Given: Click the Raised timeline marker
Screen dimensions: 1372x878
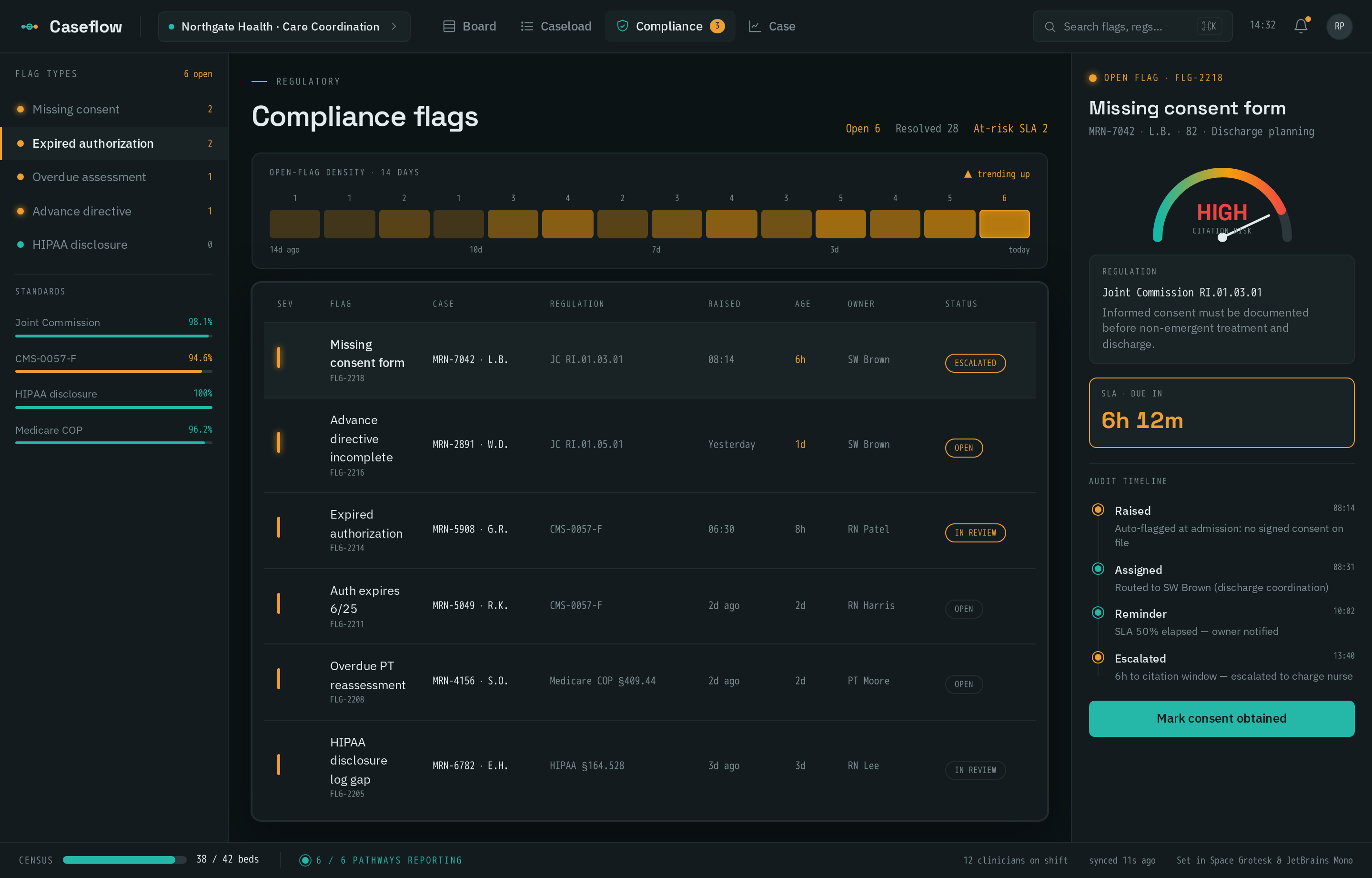Looking at the screenshot, I should click(1098, 510).
